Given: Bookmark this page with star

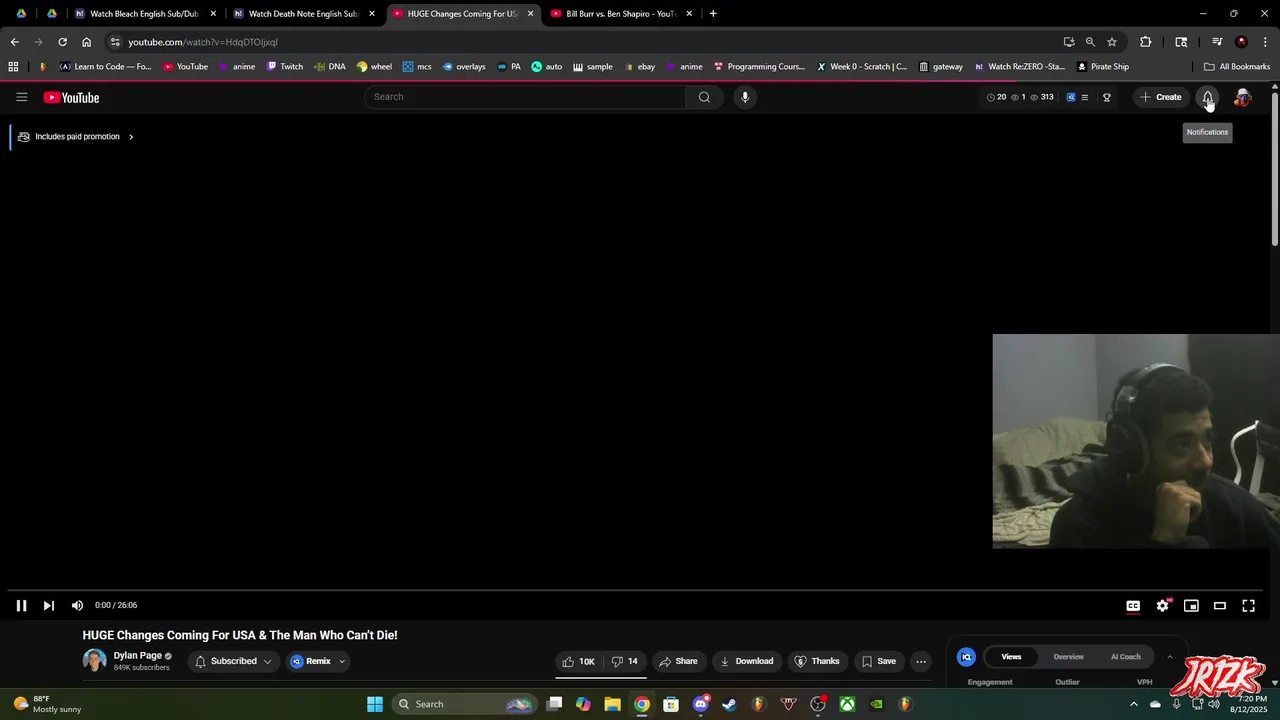Looking at the screenshot, I should click(1111, 42).
